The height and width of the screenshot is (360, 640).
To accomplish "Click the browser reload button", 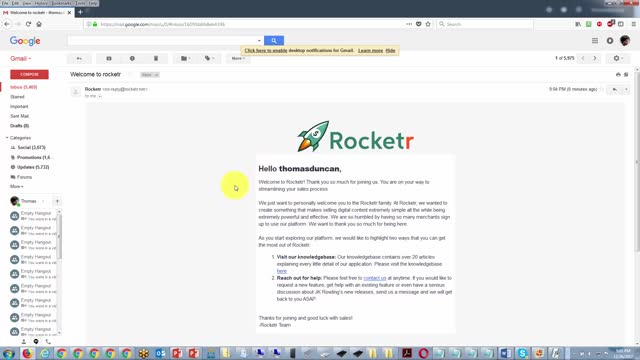I will click(x=28, y=24).
